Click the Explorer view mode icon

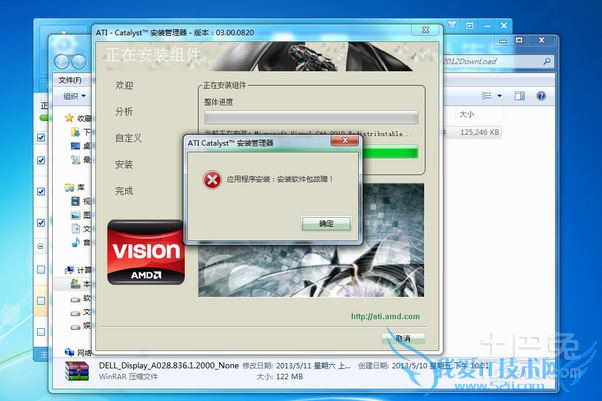click(x=486, y=96)
